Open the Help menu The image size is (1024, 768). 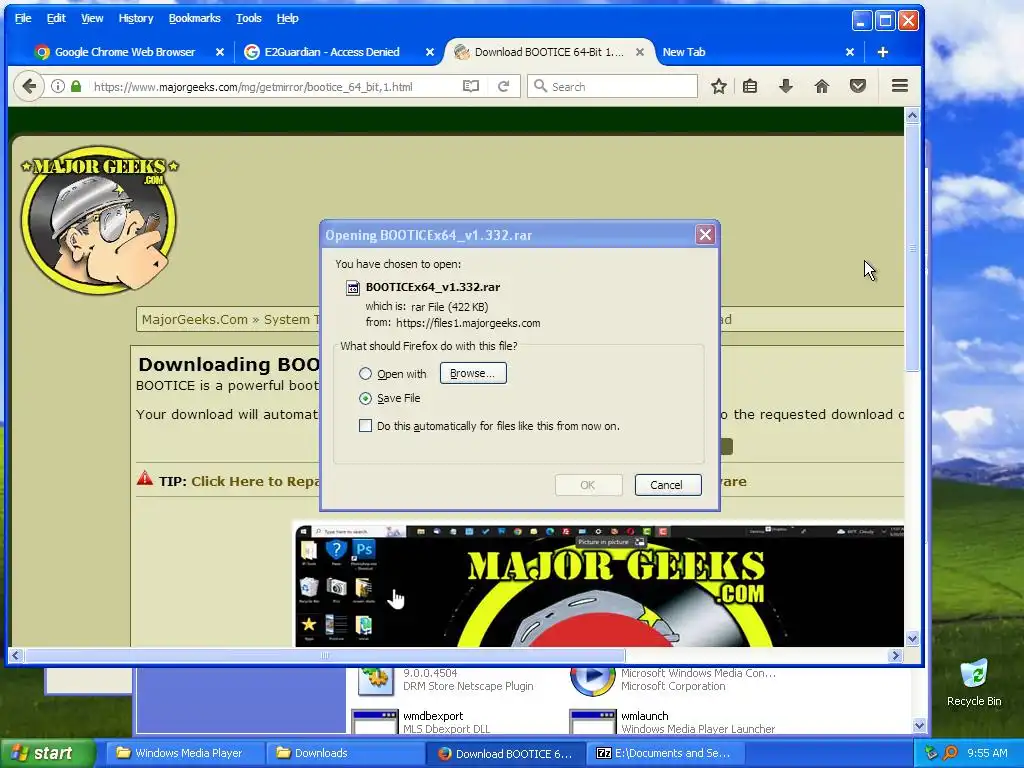[287, 18]
